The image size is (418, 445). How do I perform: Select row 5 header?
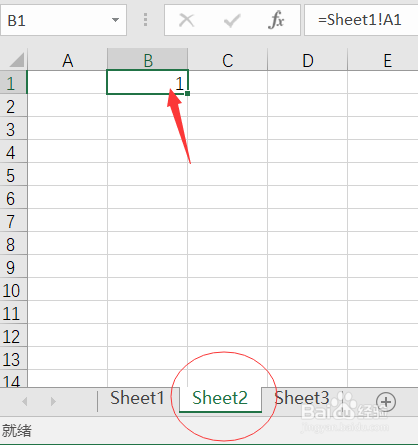[x=13, y=175]
